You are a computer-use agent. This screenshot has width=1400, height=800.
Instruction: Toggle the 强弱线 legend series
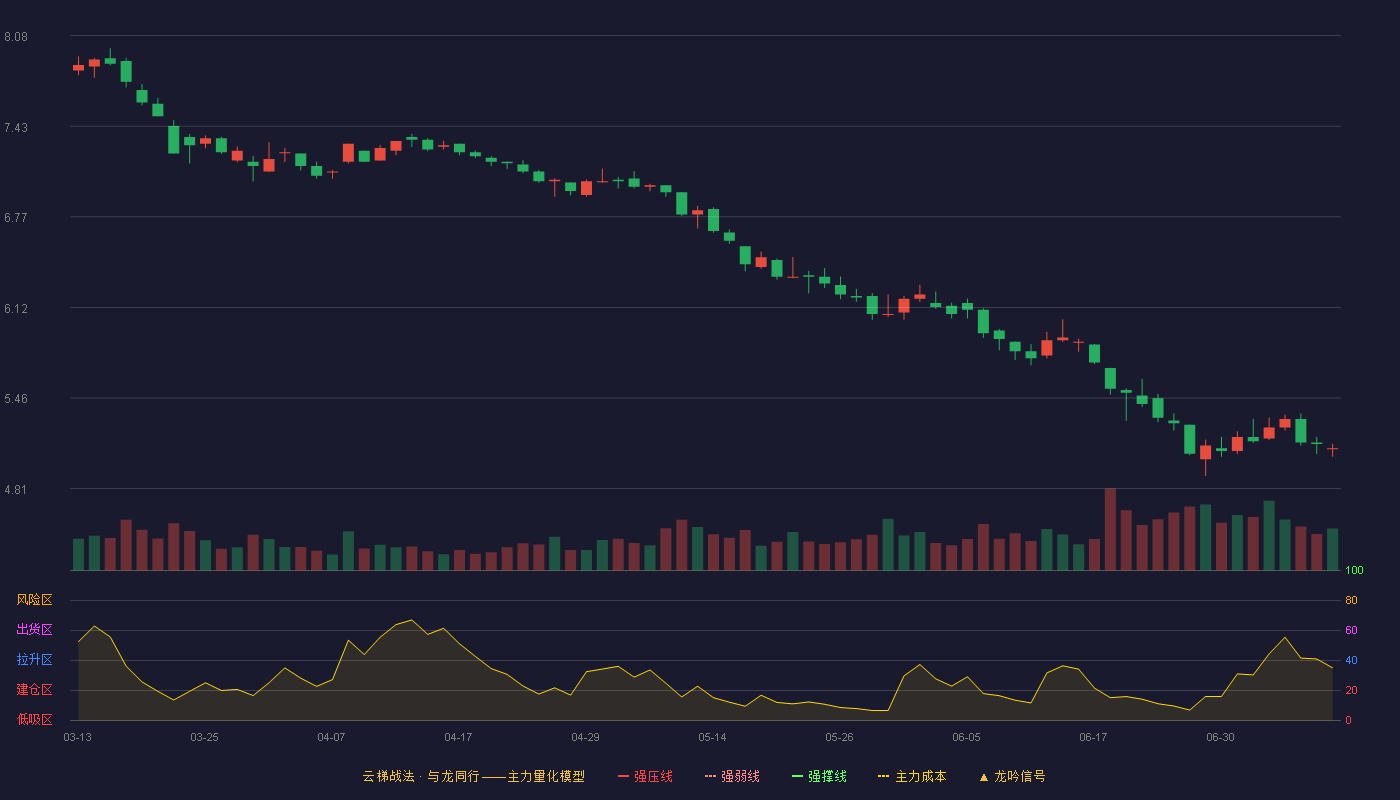732,776
